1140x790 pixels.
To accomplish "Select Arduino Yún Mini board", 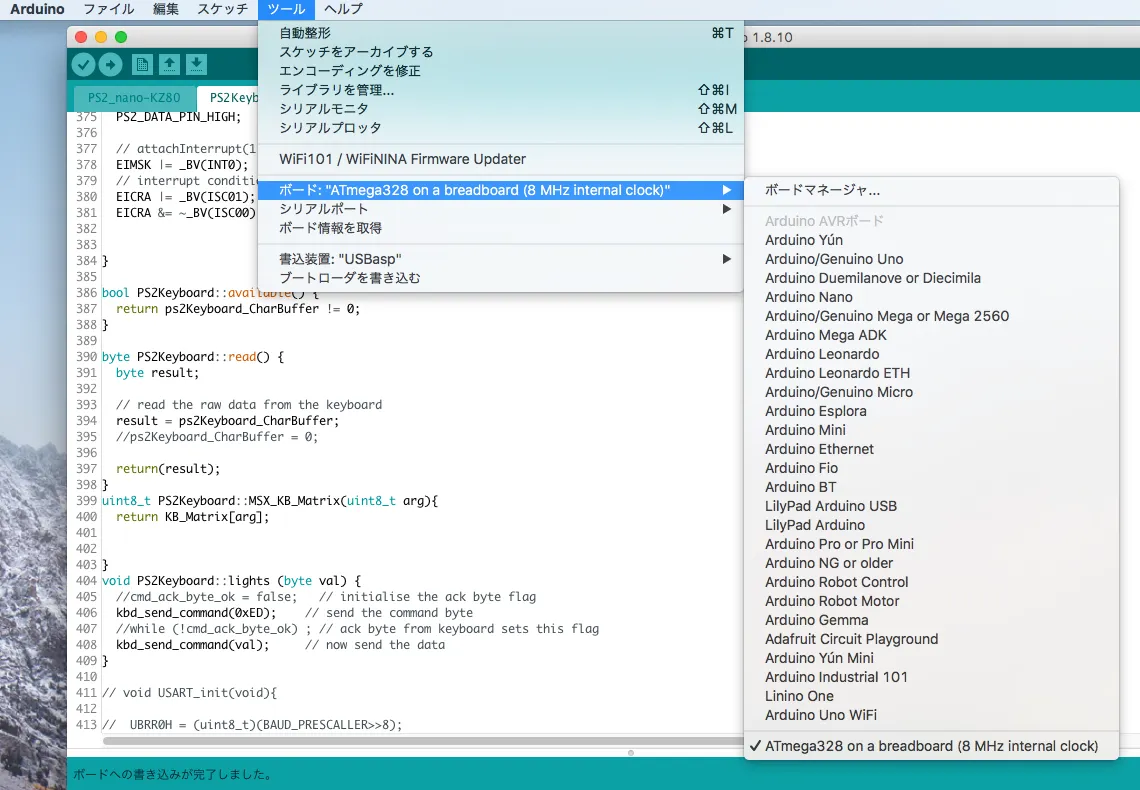I will click(x=931, y=658).
